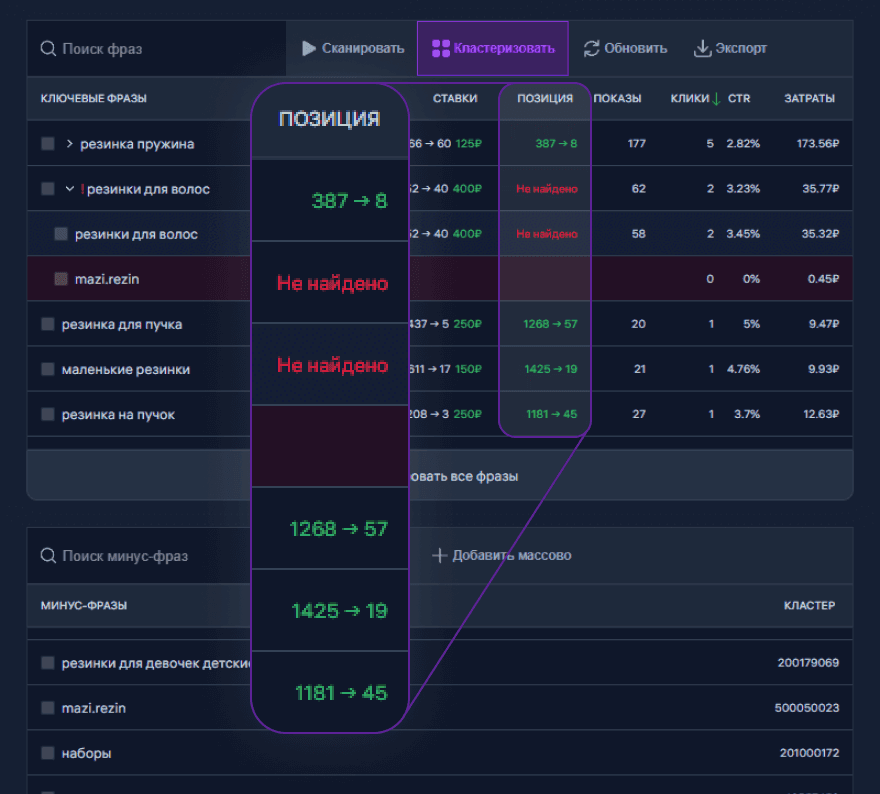
Task: Click the Обновить refresh icon
Action: coord(592,48)
